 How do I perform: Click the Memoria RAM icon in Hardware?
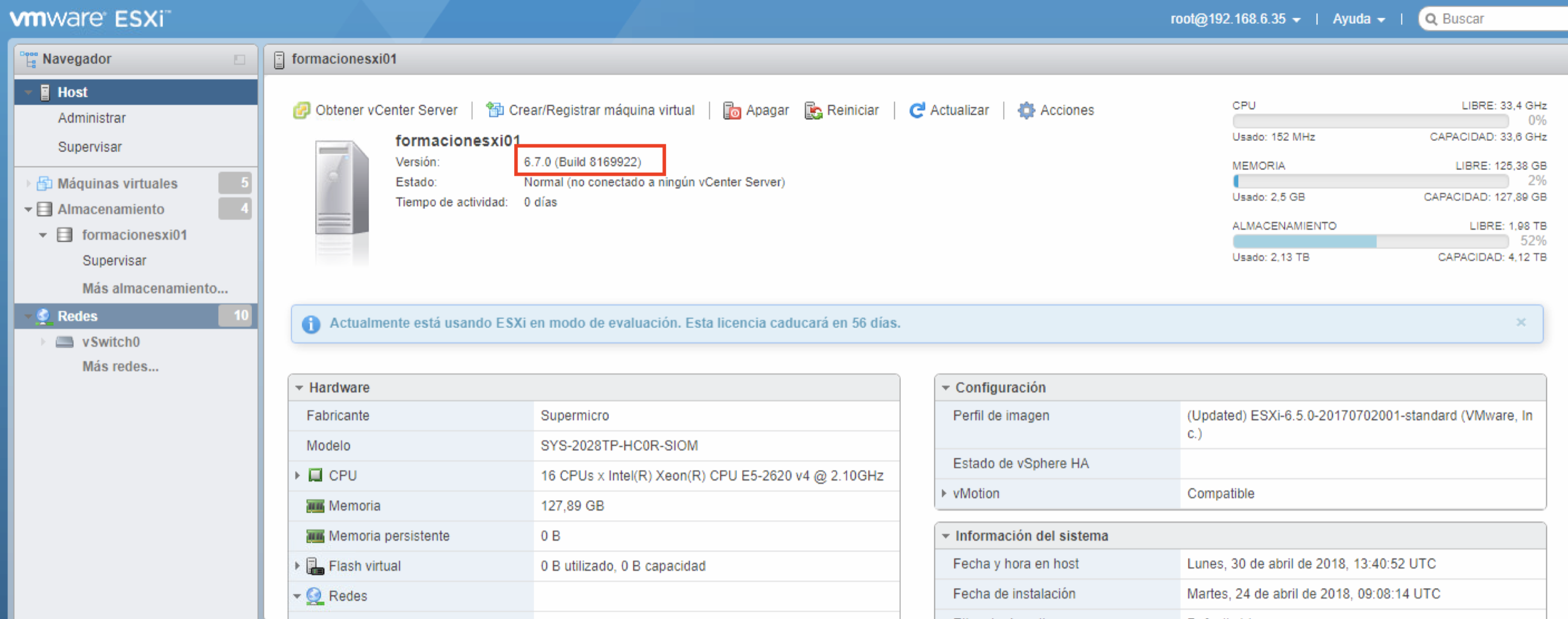point(315,506)
